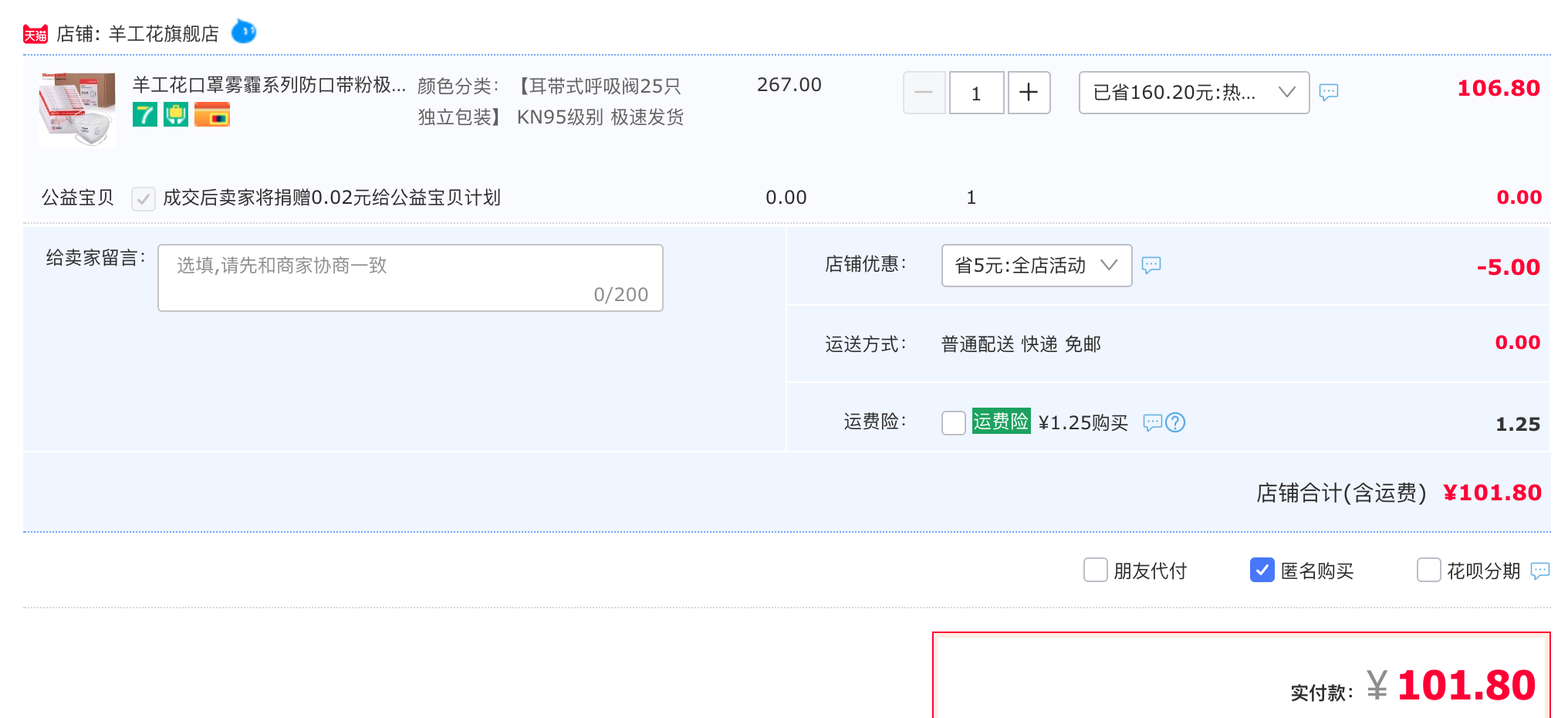Expand the 省5元:全店活动 shop coupon dropdown
Viewport: 1568px width, 718px height.
pyautogui.click(x=1036, y=266)
